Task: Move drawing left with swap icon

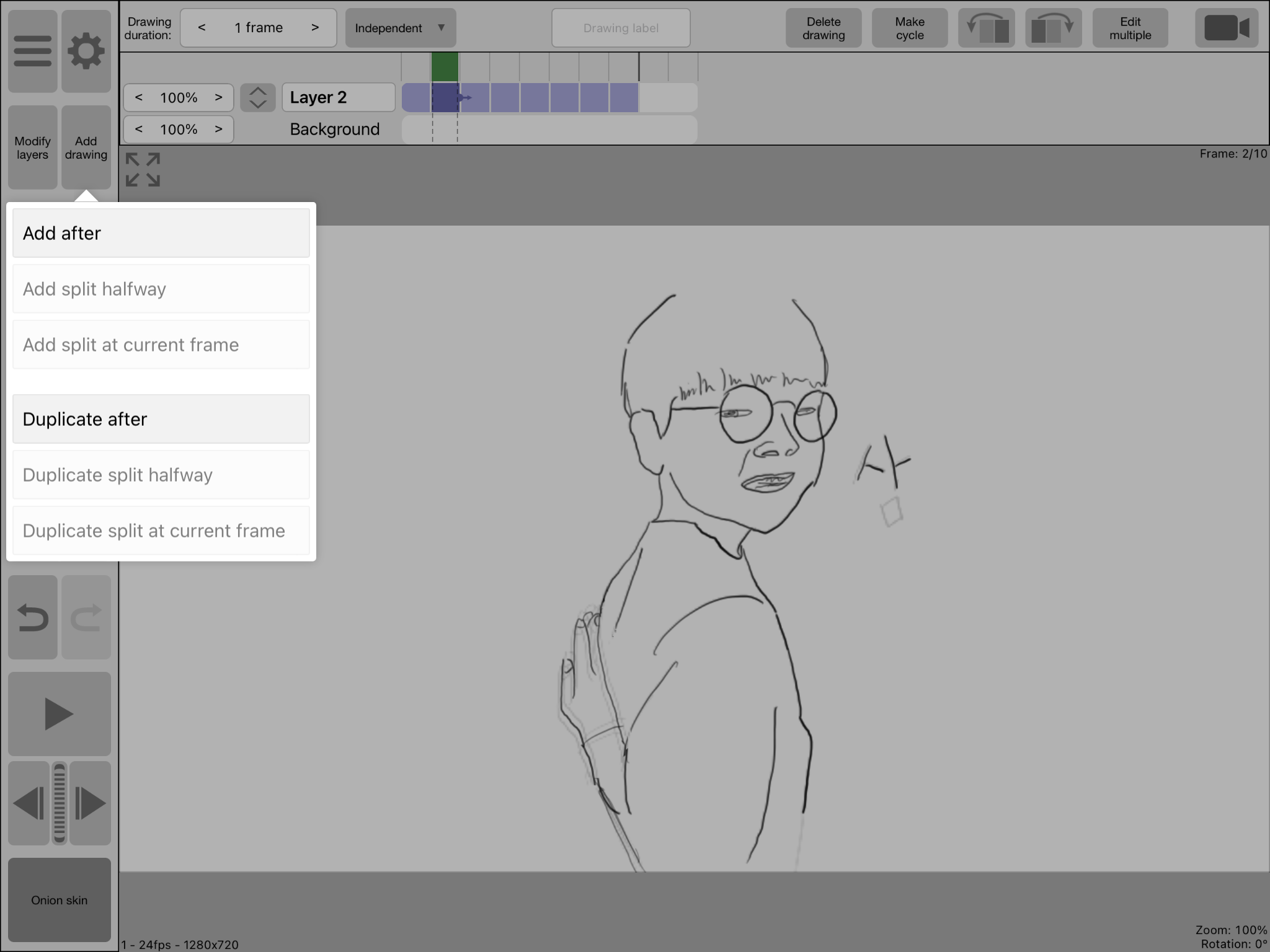Action: click(x=986, y=29)
